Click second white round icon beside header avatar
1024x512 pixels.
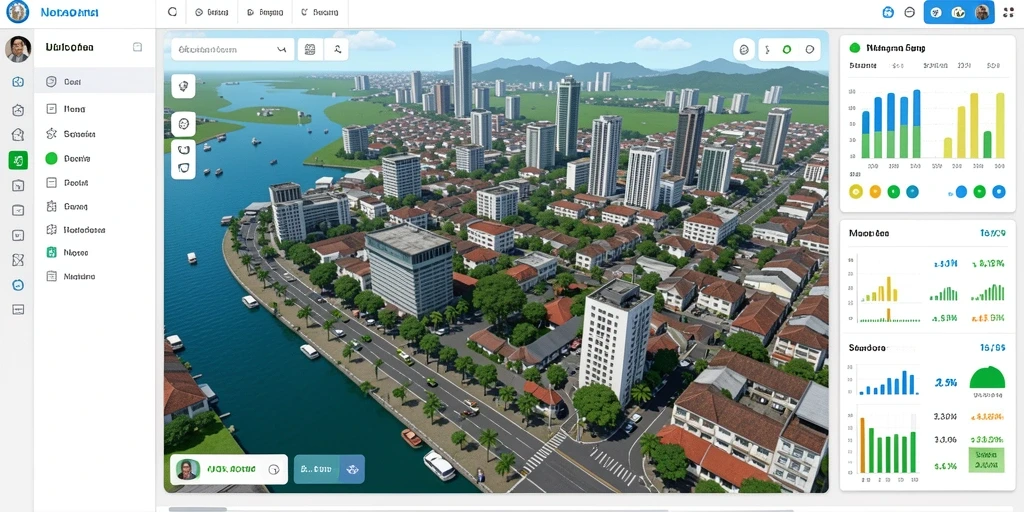pyautogui.click(x=958, y=12)
